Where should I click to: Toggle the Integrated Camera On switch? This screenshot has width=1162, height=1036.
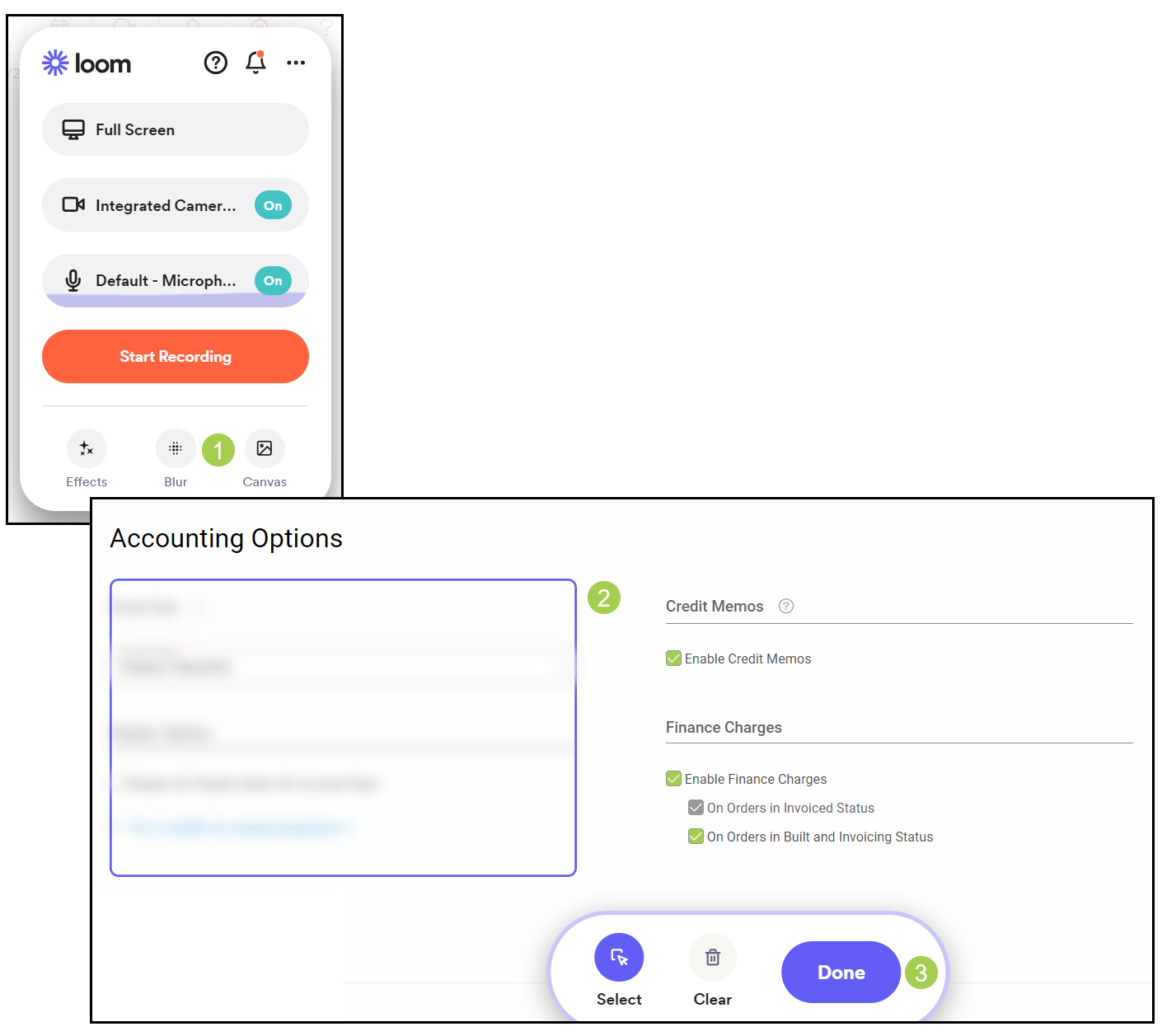point(273,205)
